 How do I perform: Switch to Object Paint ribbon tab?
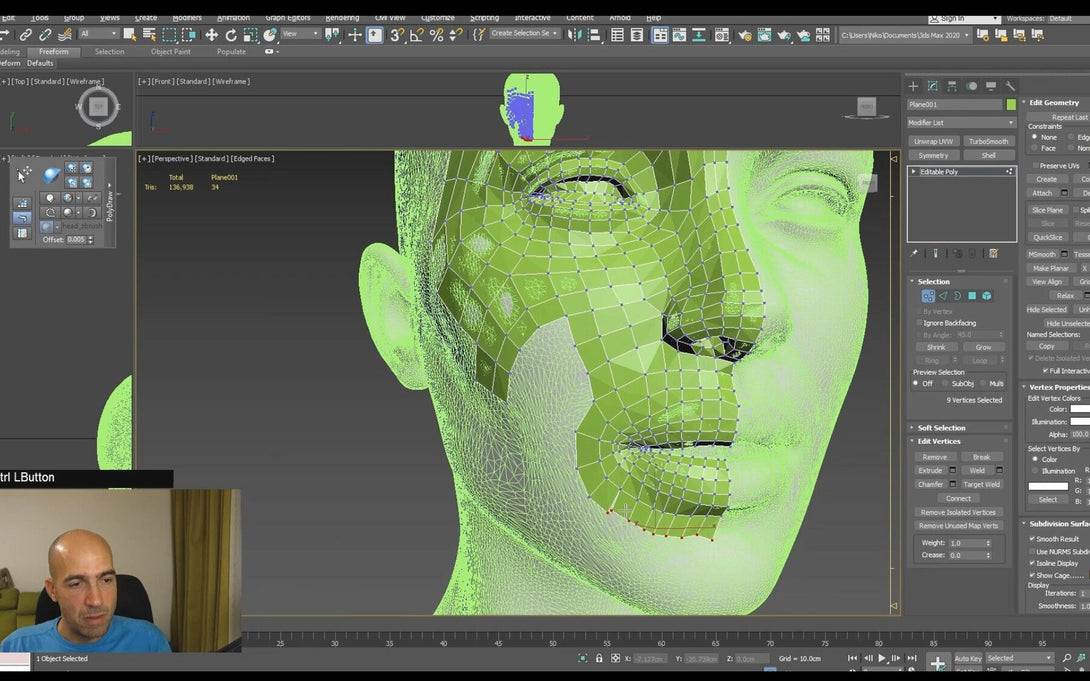(x=170, y=51)
